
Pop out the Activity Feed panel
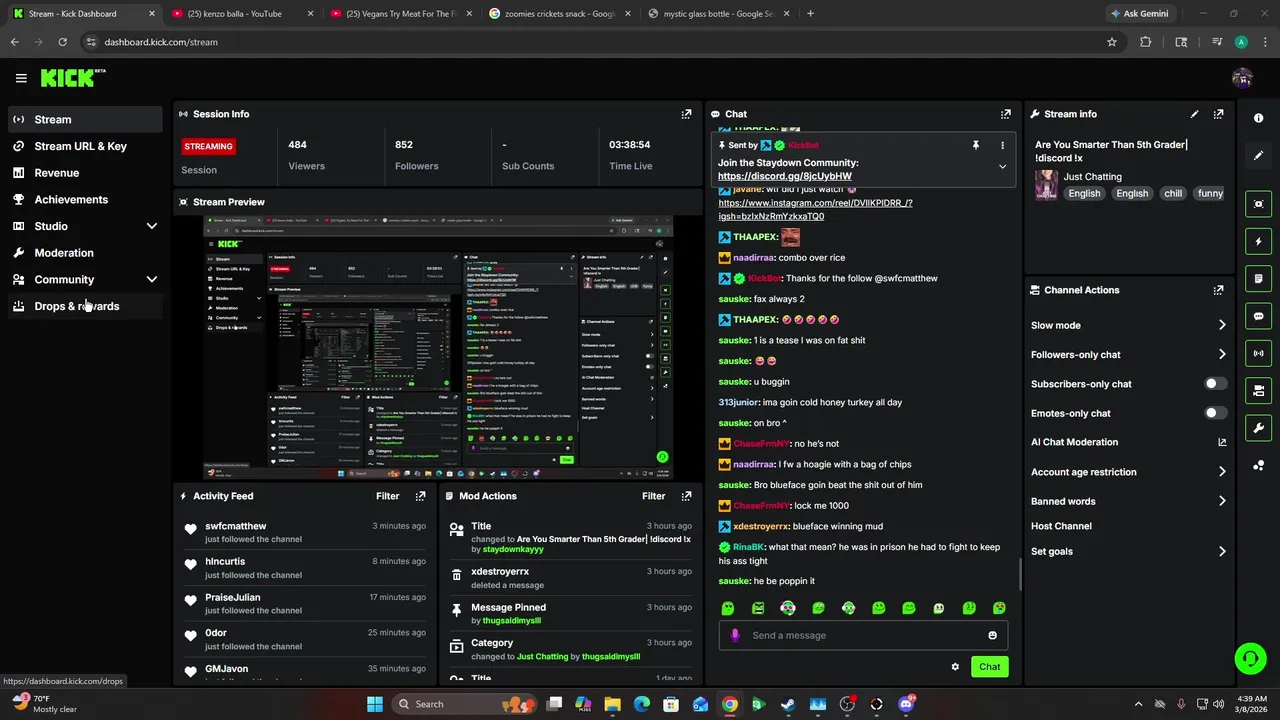(420, 496)
